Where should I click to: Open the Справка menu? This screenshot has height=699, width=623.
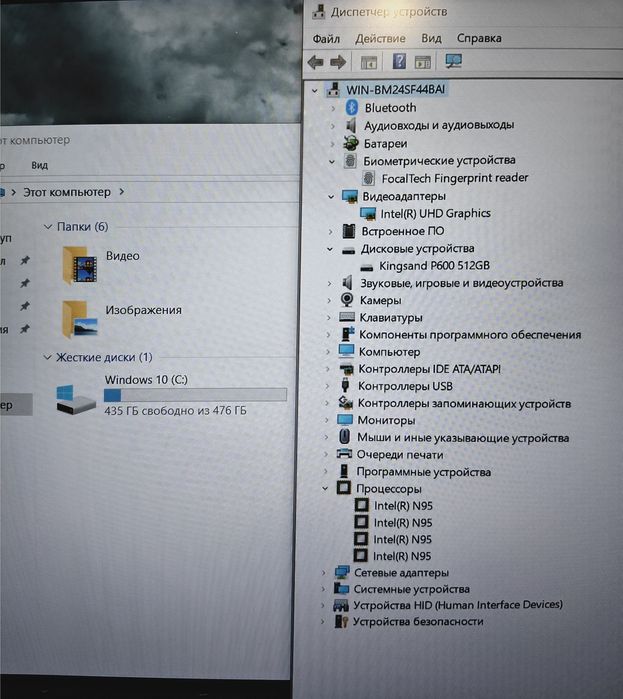(x=479, y=38)
